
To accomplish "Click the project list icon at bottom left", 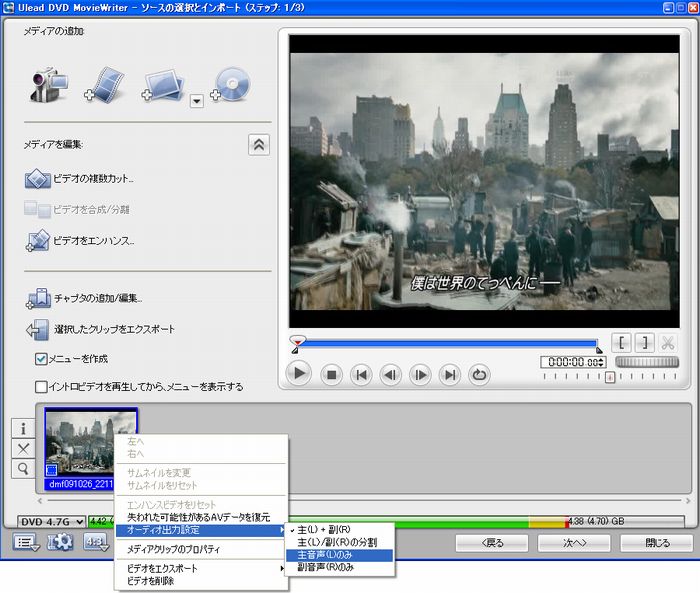I will (x=27, y=542).
